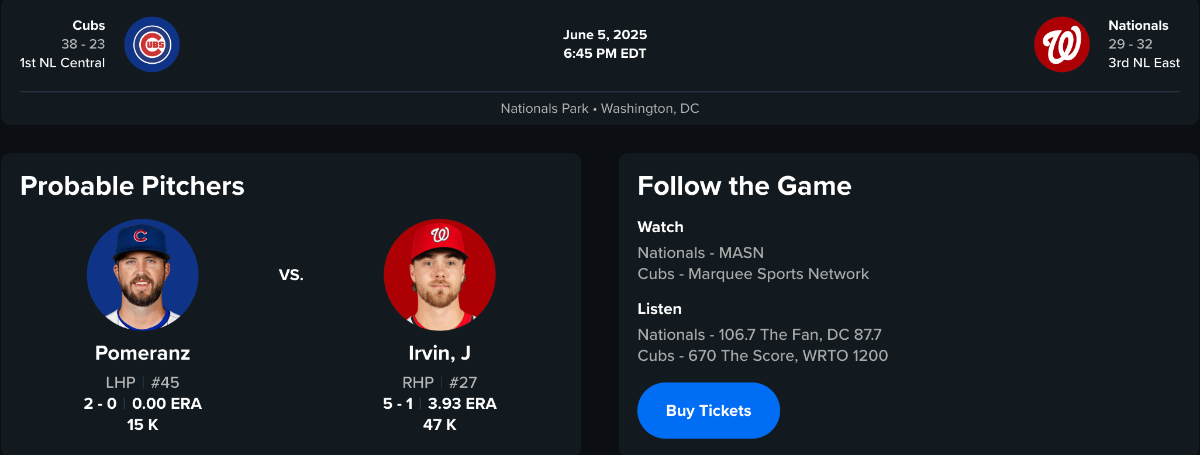This screenshot has height=455, width=1200.
Task: Click the Nationals team name in header
Action: click(1138, 25)
